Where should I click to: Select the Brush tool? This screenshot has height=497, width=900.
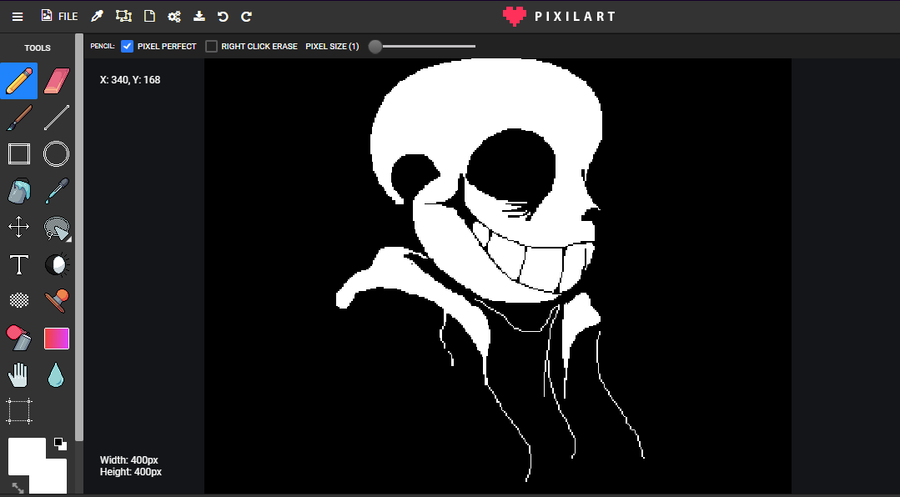[19, 118]
